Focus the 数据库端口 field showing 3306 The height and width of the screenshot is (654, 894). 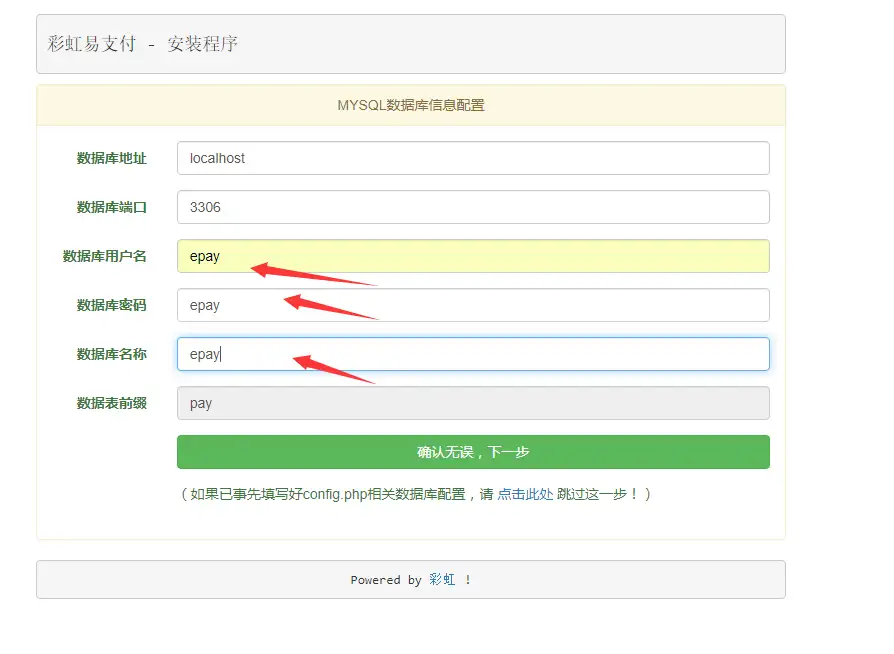pos(472,207)
